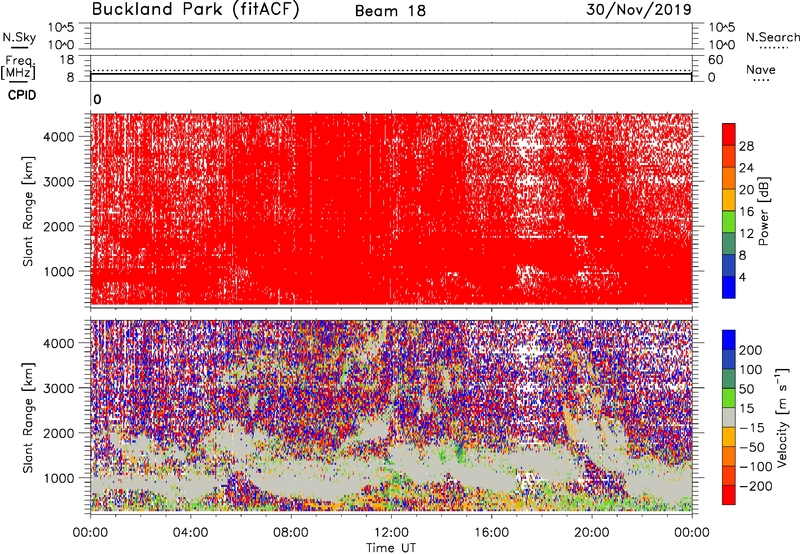The height and width of the screenshot is (554, 800).
Task: Click the red top segment of power colorbar
Action: tap(729, 134)
